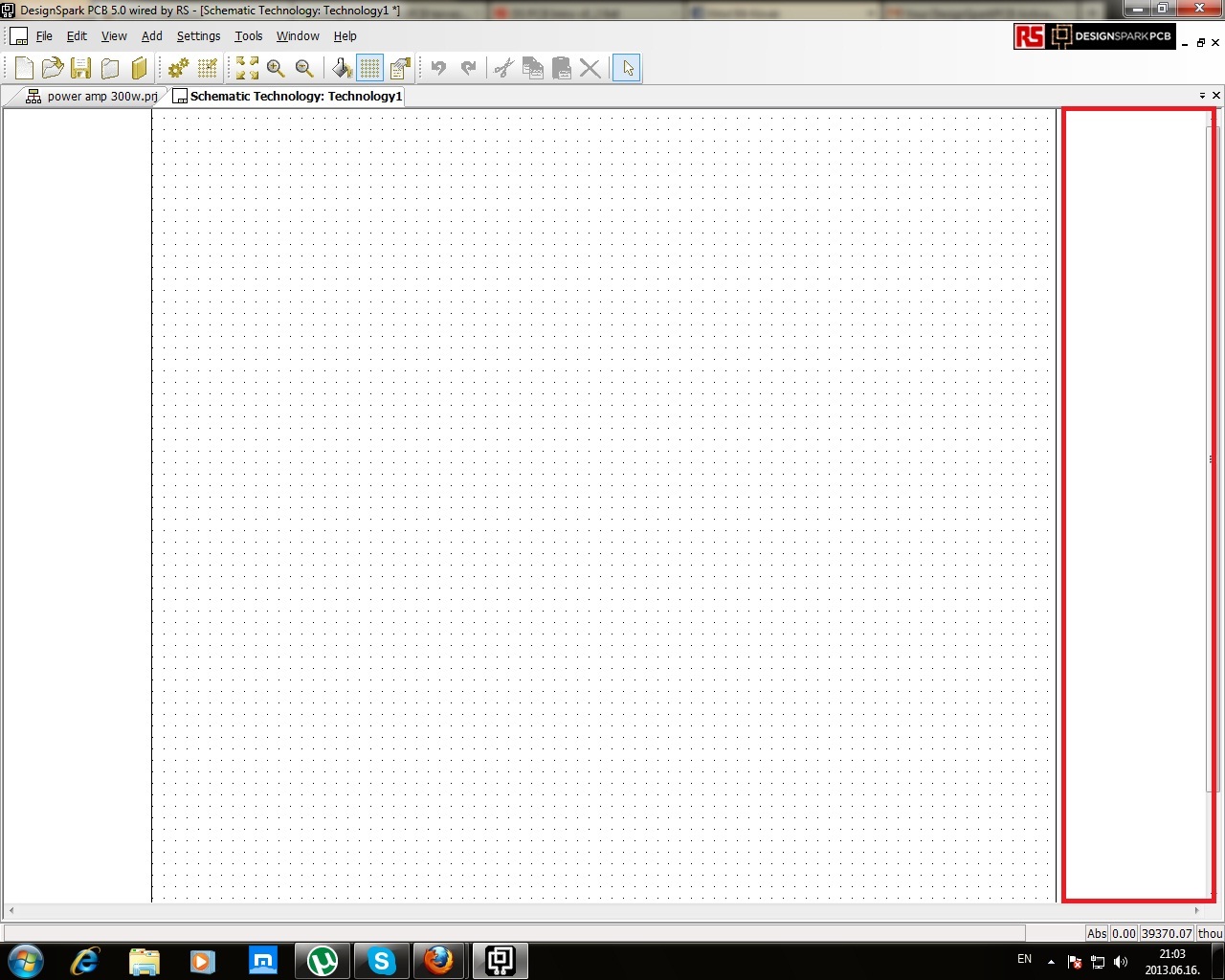Image resolution: width=1225 pixels, height=980 pixels.
Task: Click the thou units indicator
Action: pos(1210,933)
